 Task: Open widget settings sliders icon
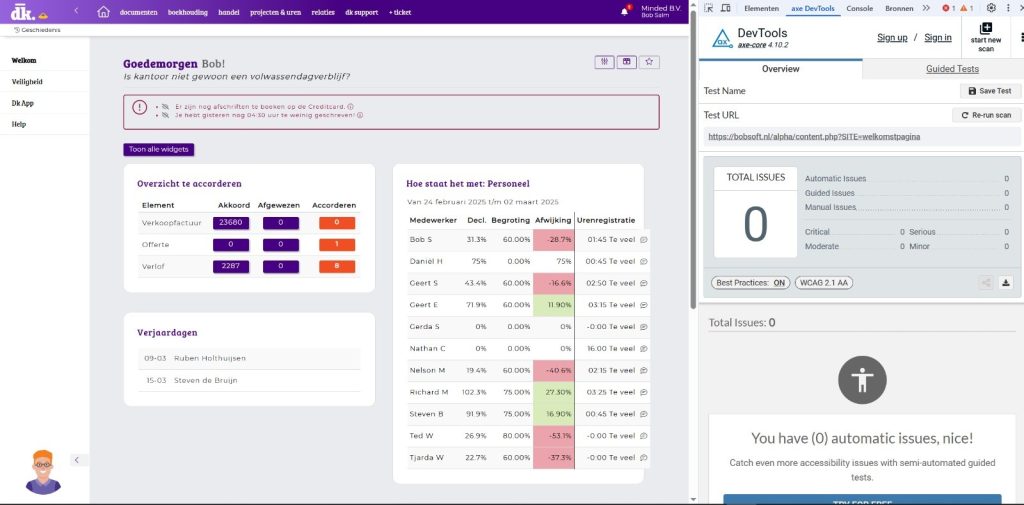coord(604,62)
